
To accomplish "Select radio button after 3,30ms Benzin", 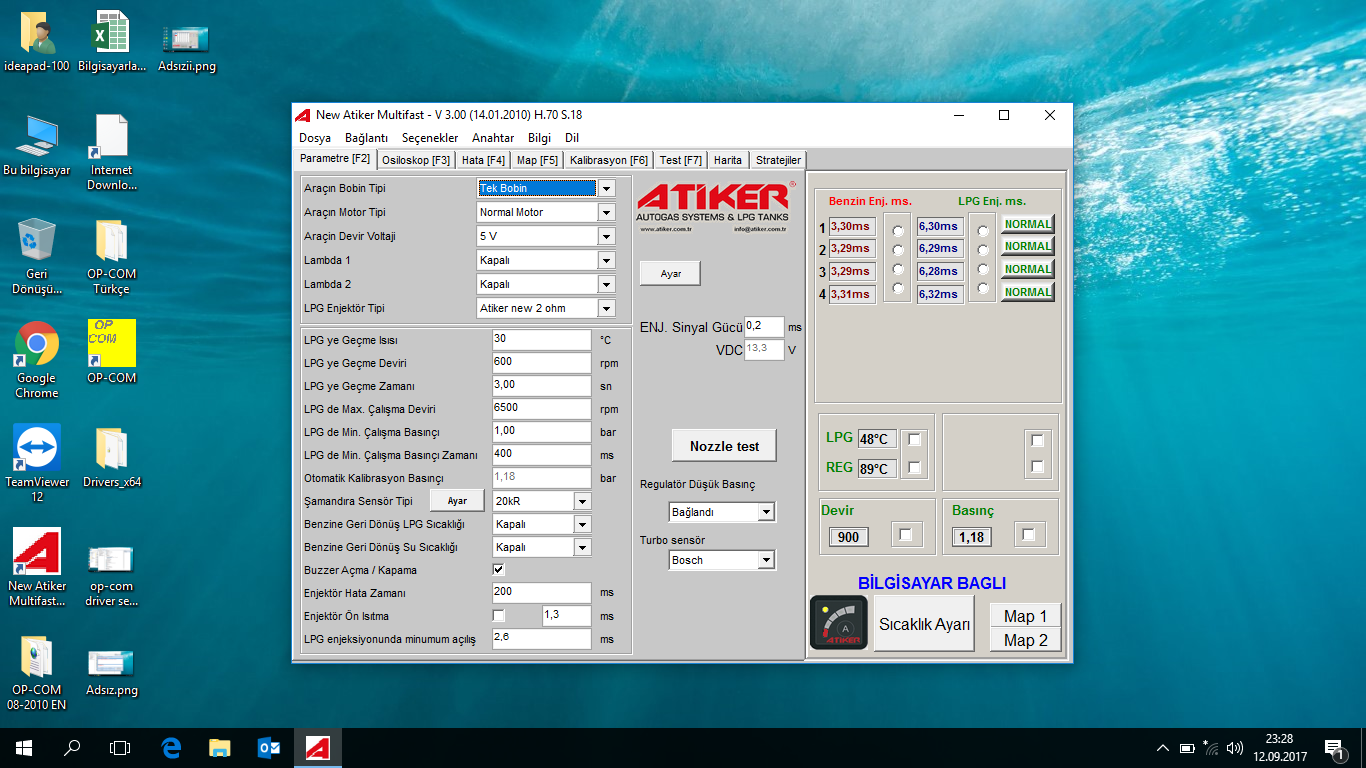I will [x=898, y=231].
